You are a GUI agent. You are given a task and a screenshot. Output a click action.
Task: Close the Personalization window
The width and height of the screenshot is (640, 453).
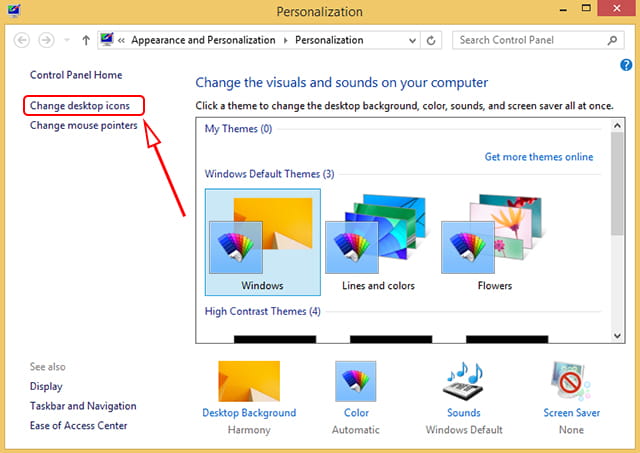616,8
